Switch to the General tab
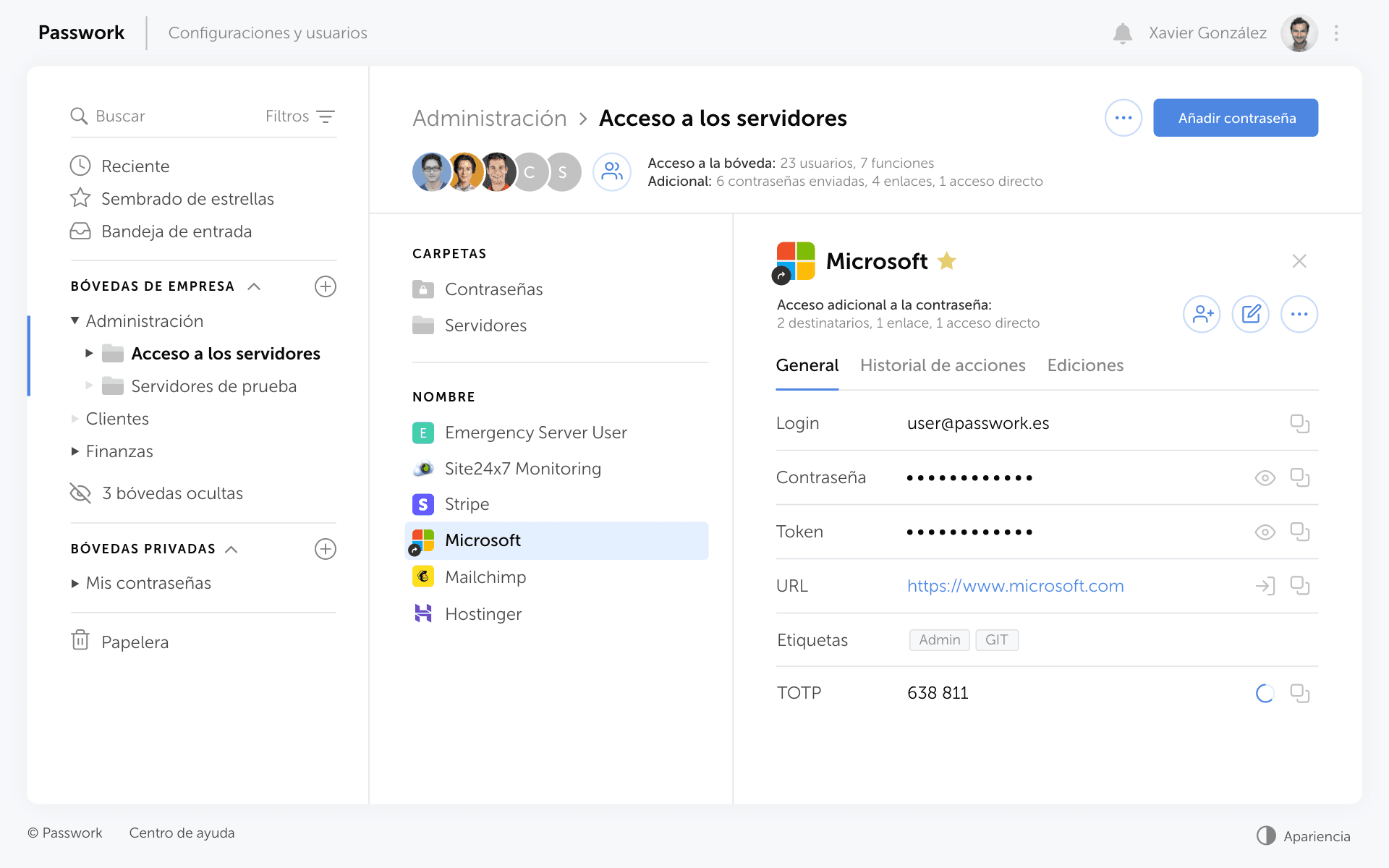Screen dimensions: 1389x868 [807, 365]
